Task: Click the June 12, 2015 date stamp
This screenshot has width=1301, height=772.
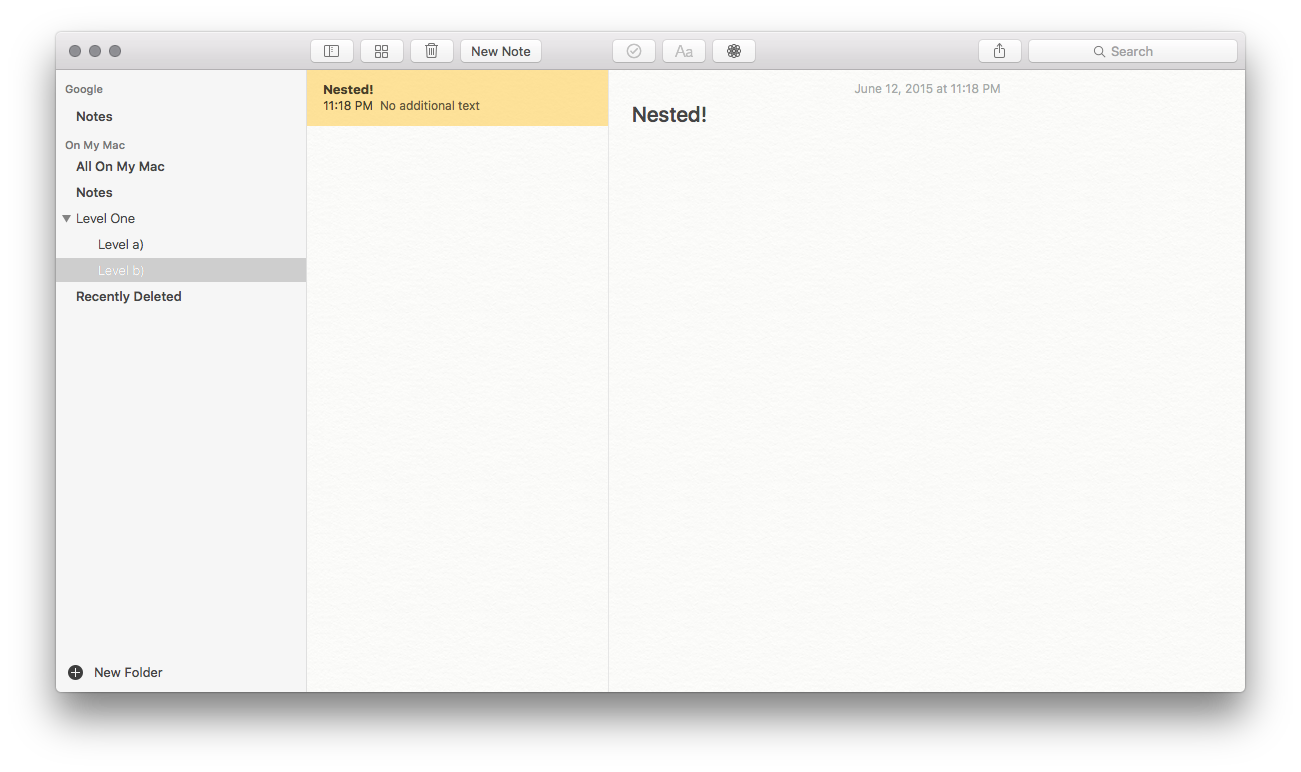Action: point(927,89)
